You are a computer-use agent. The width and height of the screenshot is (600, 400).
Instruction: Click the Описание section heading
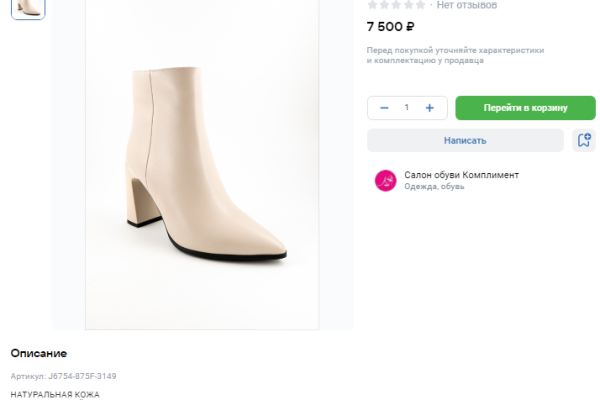(39, 353)
